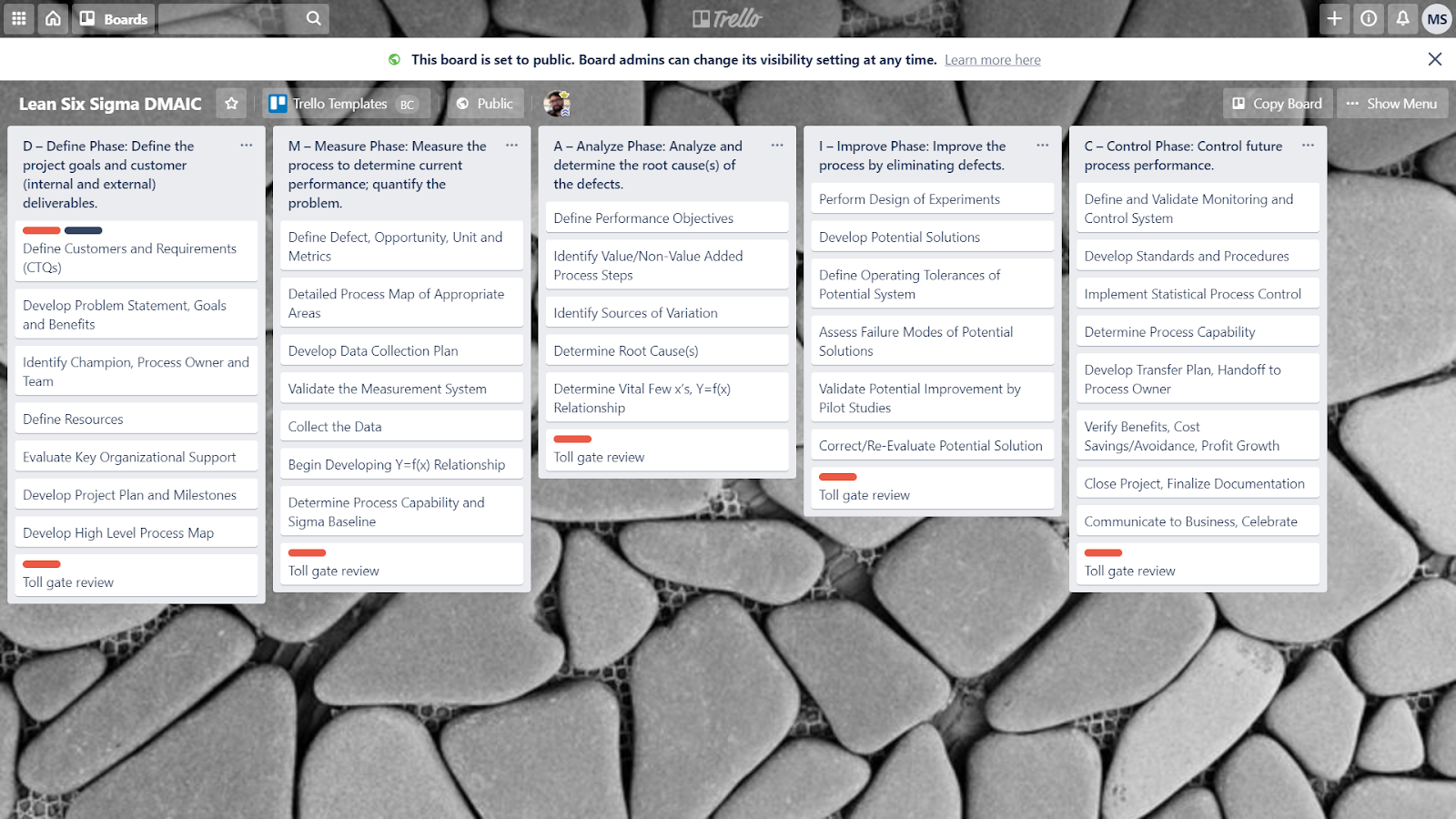Open Determine Vital Few x's card

tap(667, 398)
